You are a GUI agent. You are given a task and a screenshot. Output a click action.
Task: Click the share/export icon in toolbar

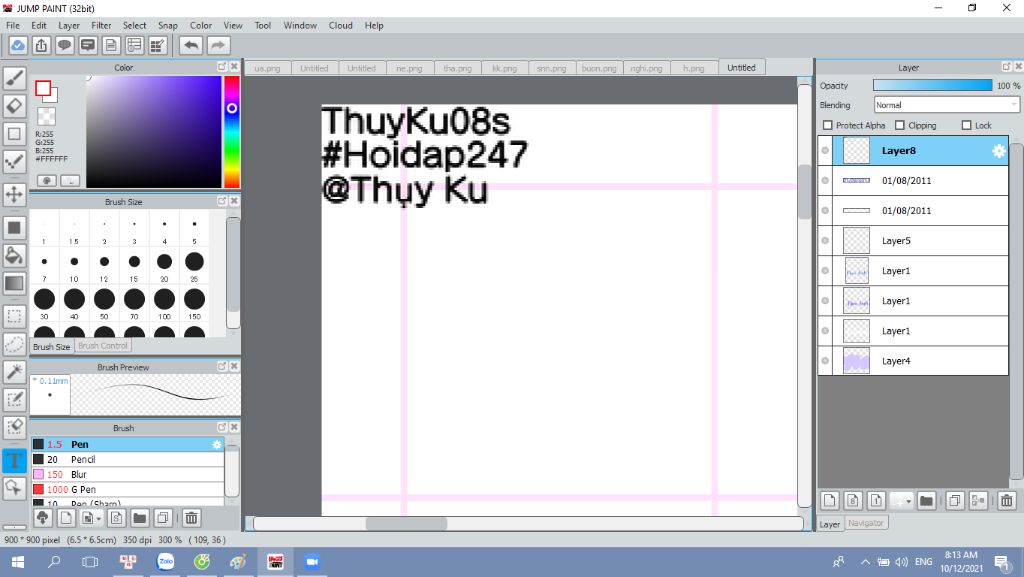[x=41, y=45]
